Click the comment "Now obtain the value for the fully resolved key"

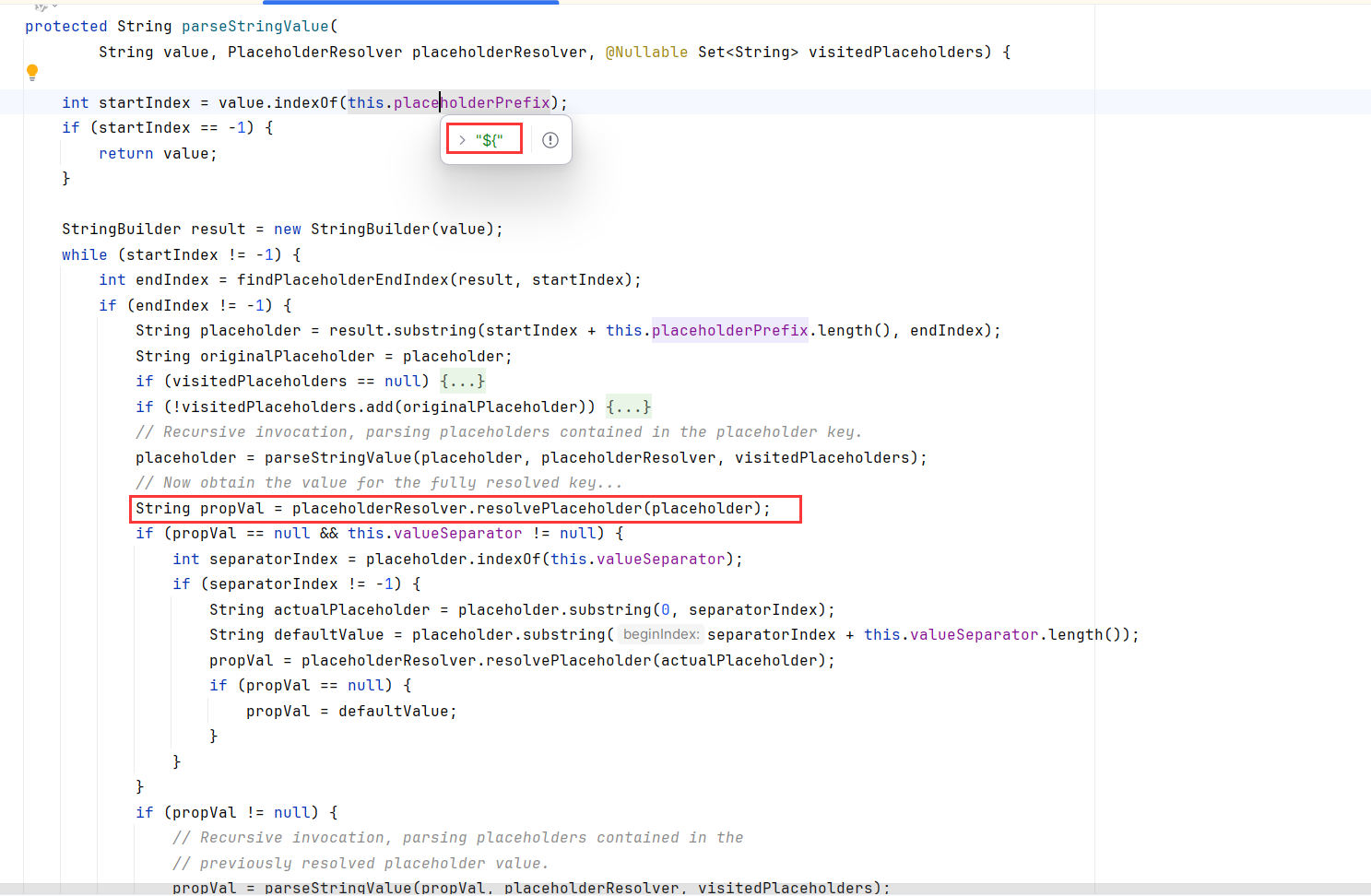coord(380,483)
